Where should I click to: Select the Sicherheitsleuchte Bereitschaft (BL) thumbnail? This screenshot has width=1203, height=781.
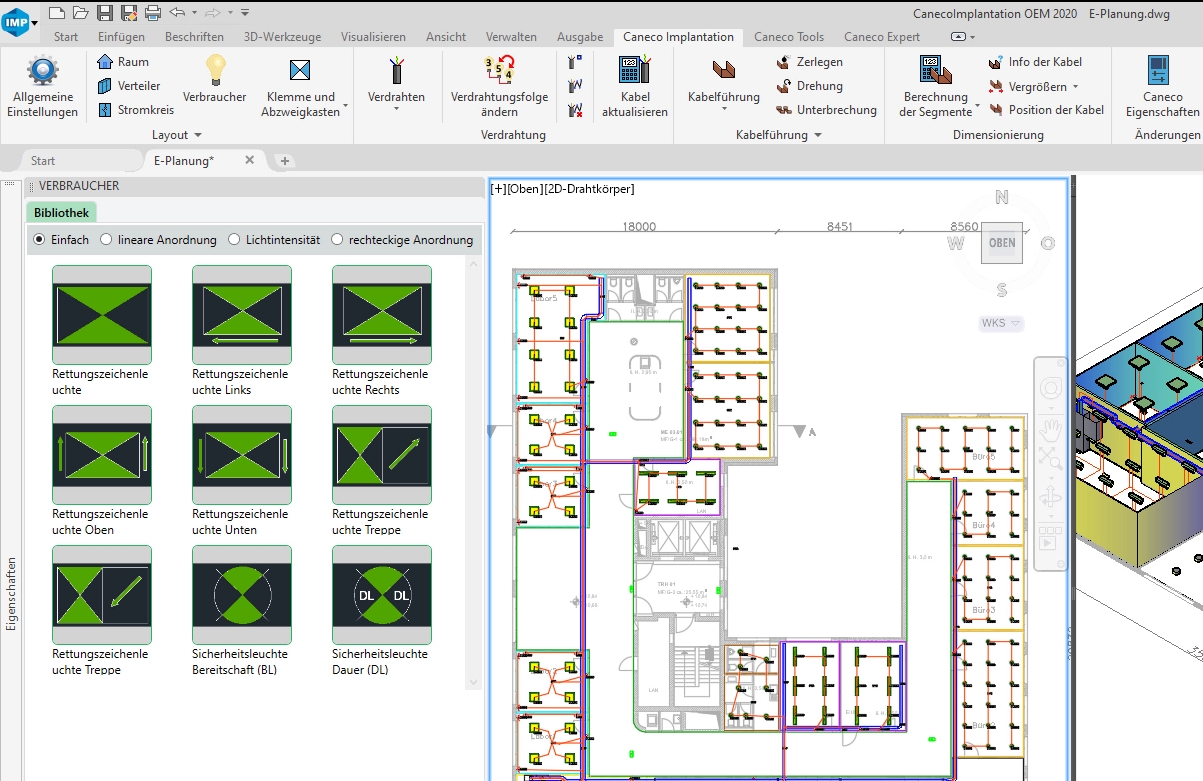coord(242,595)
